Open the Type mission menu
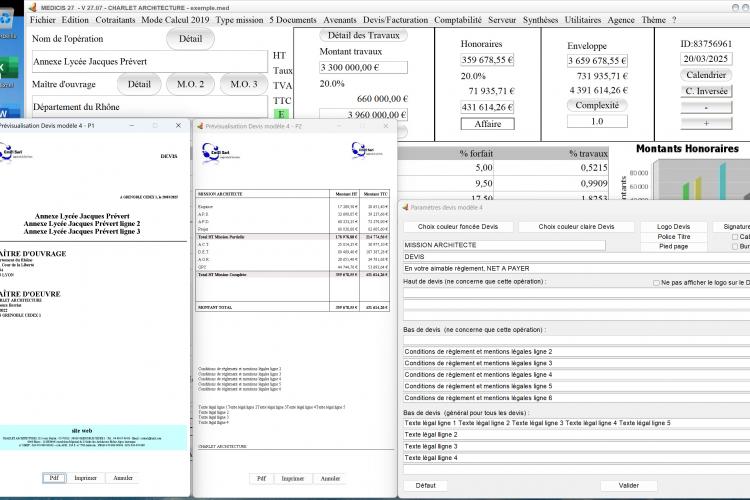This screenshot has width=750, height=500. tap(239, 20)
